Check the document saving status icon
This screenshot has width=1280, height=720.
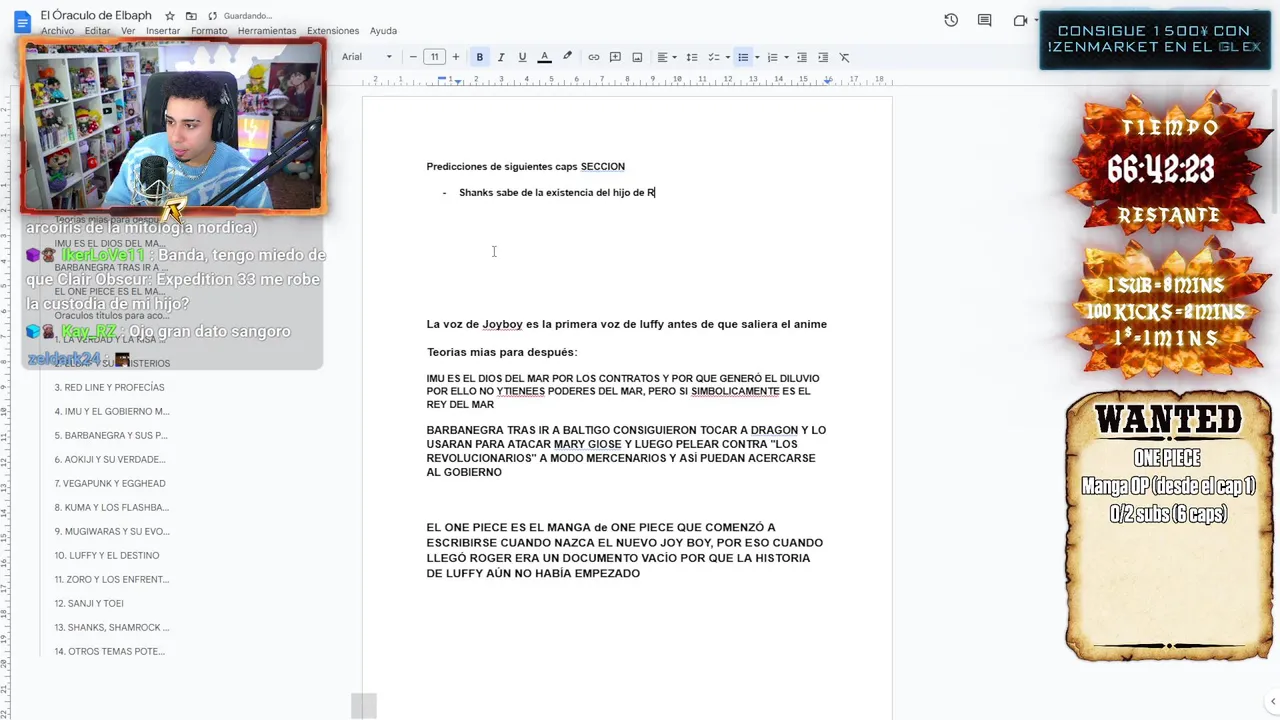212,16
